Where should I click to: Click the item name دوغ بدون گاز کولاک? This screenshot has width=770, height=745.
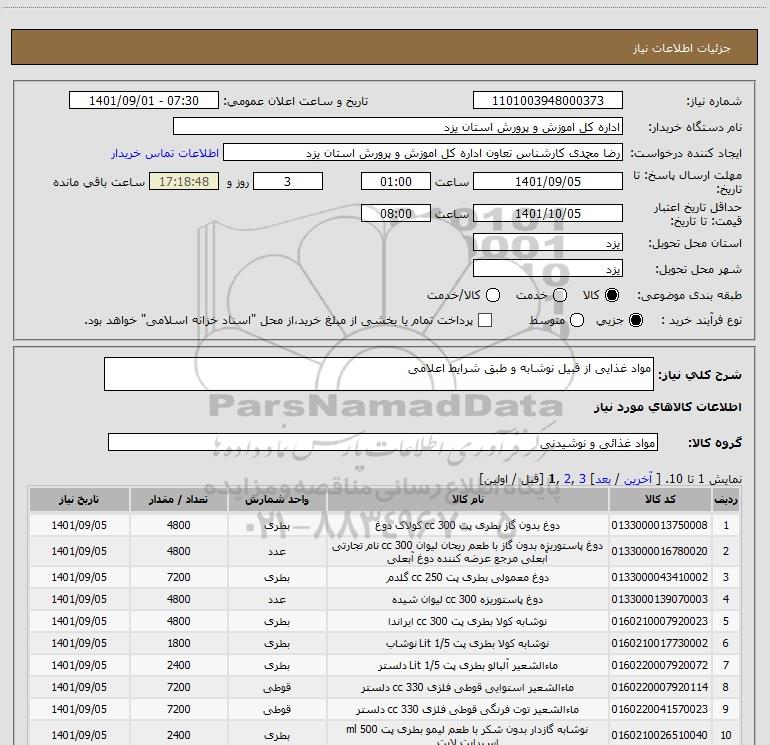(x=468, y=525)
